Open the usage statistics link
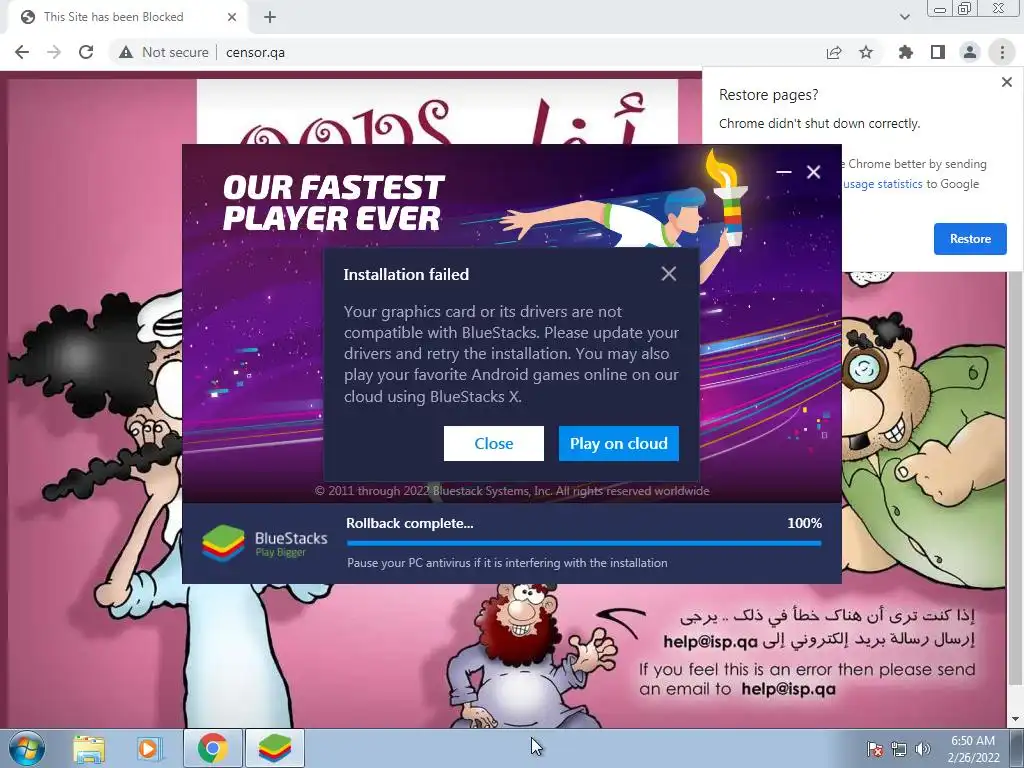The height and width of the screenshot is (768, 1024). click(882, 184)
